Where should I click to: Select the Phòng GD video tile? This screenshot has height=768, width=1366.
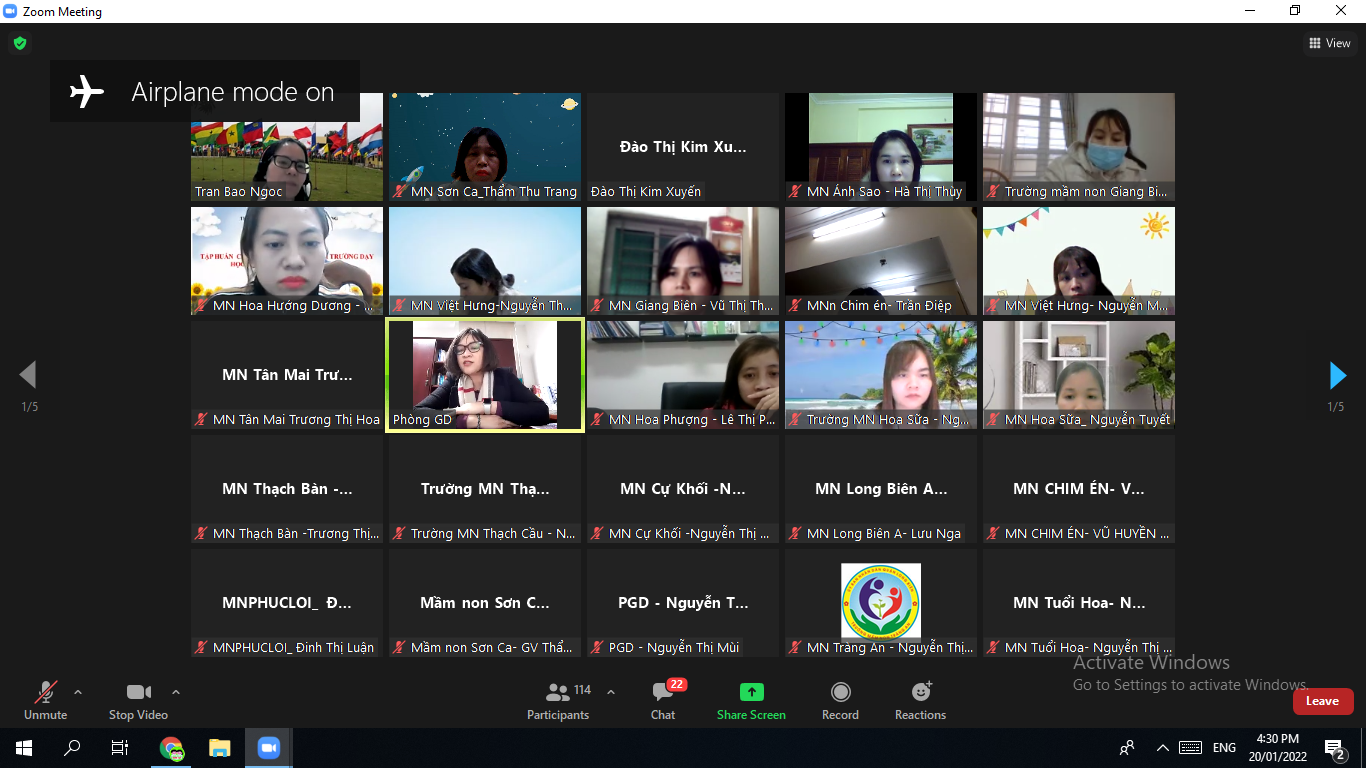[x=485, y=375]
